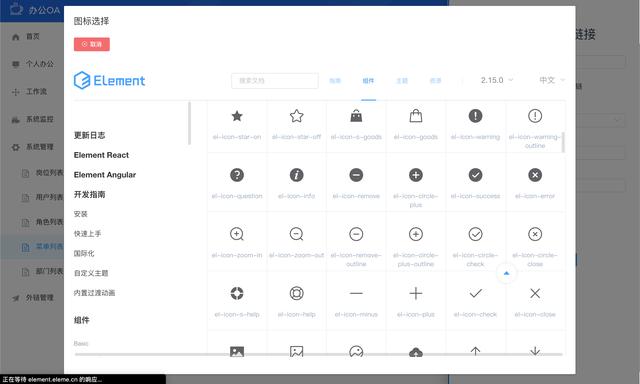The width and height of the screenshot is (640, 384).
Task: Open the 更新日志 sidebar entry
Action: point(89,135)
